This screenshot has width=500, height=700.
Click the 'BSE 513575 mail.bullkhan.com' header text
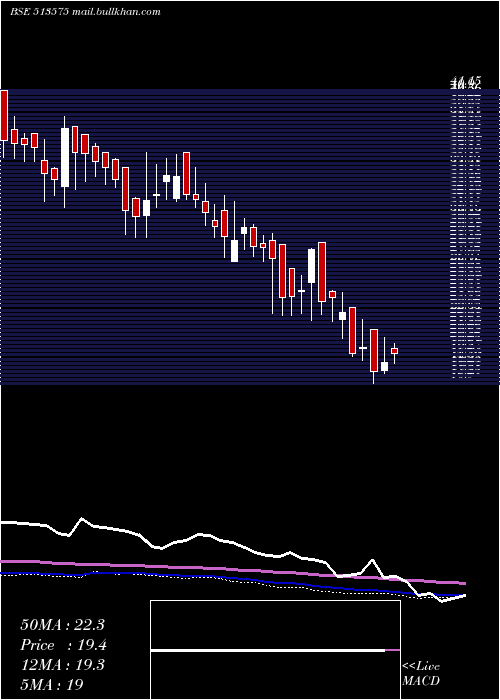[x=85, y=12]
